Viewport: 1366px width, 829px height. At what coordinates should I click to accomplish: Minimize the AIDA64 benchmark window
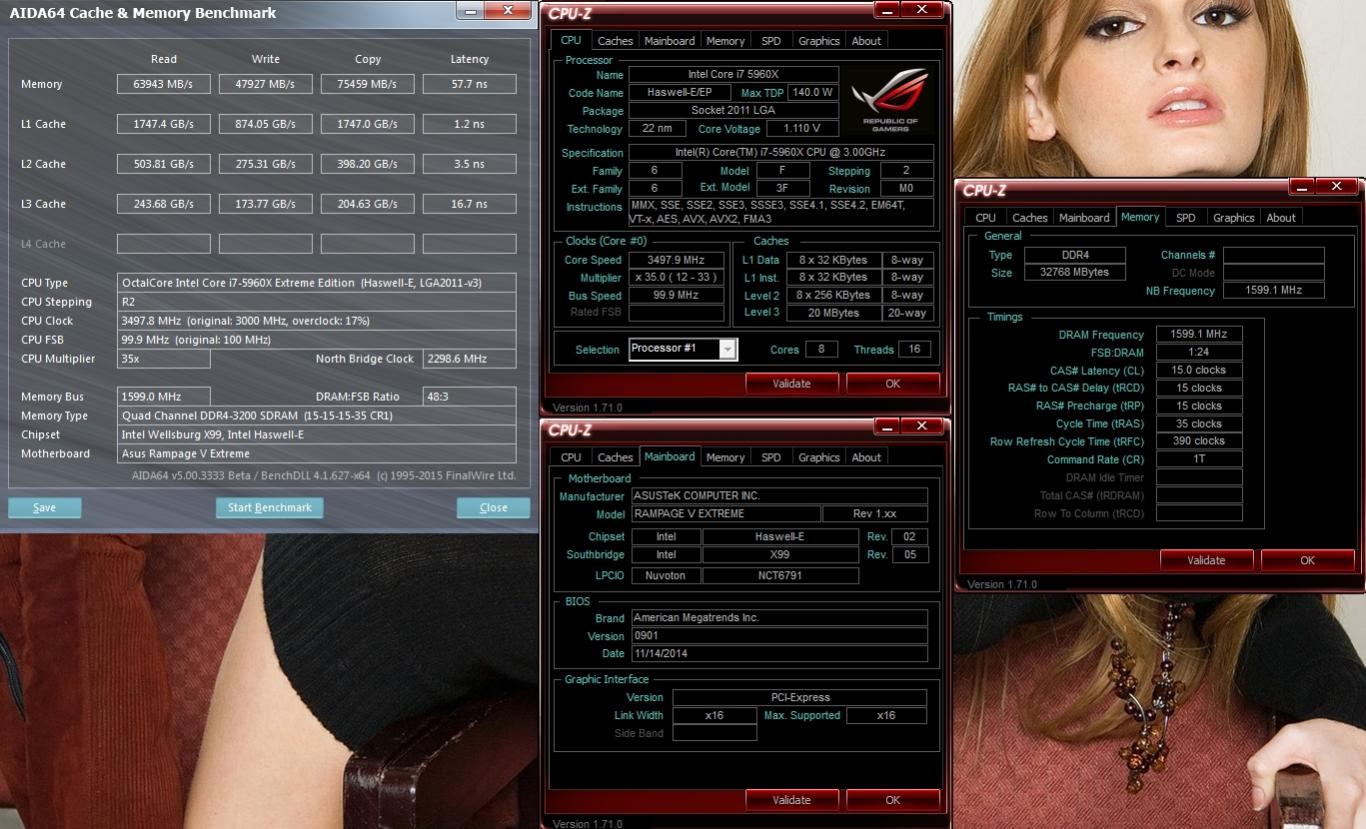[x=471, y=10]
